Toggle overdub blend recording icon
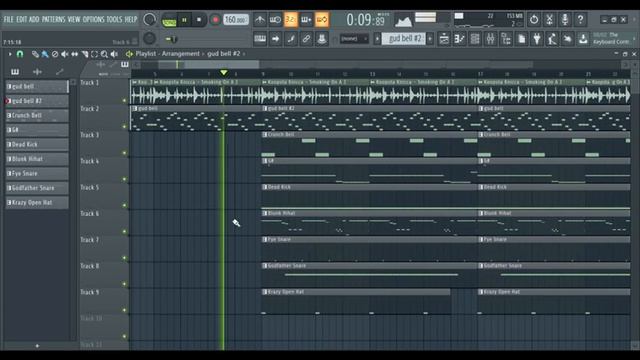Image resolution: width=640 pixels, height=360 pixels. [x=306, y=20]
